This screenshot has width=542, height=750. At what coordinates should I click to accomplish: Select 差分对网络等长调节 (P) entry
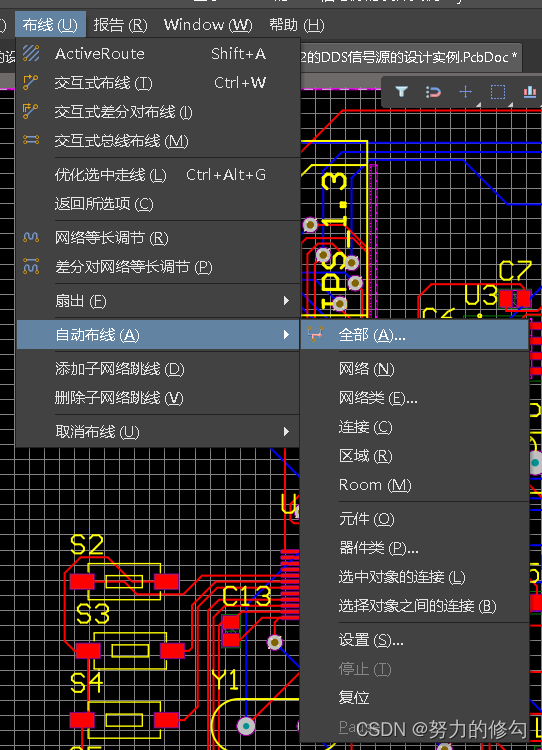(158, 267)
